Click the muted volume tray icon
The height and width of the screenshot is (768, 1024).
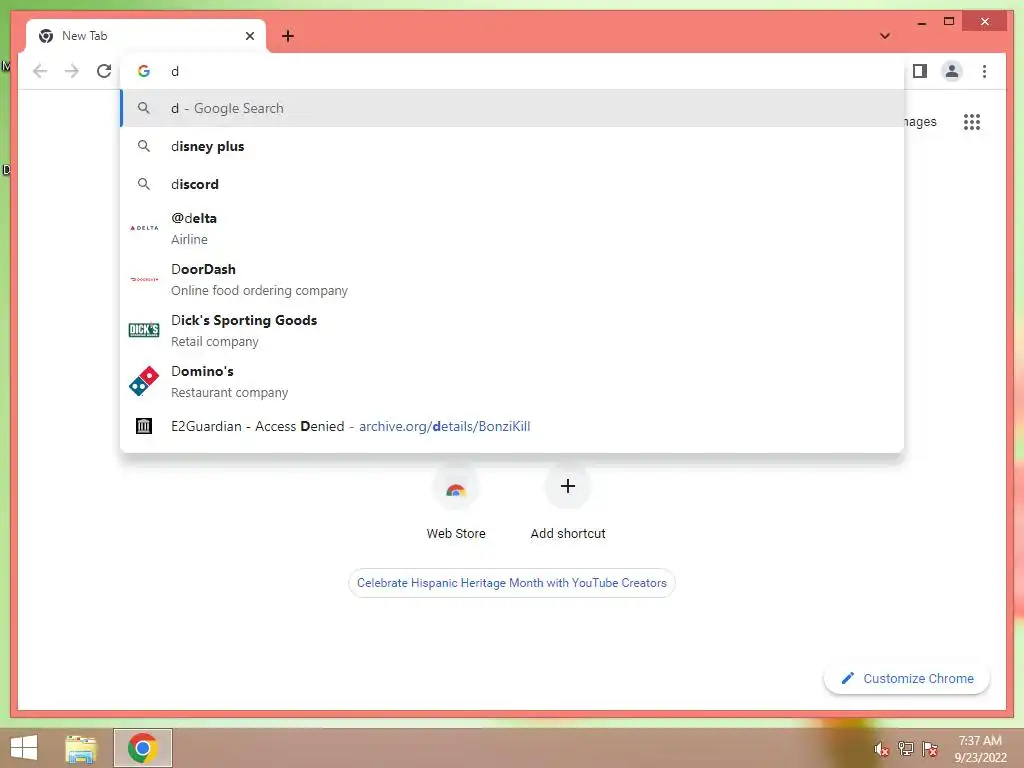[882, 749]
